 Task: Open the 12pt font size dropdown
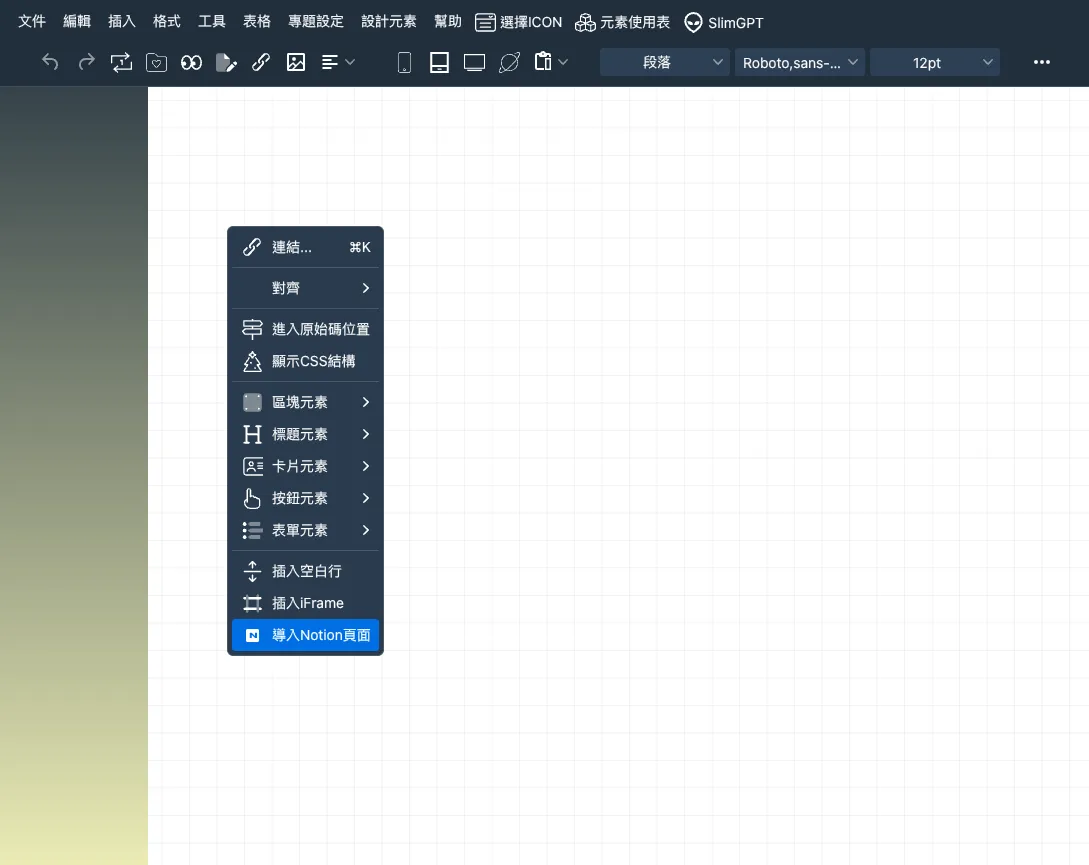coord(934,62)
